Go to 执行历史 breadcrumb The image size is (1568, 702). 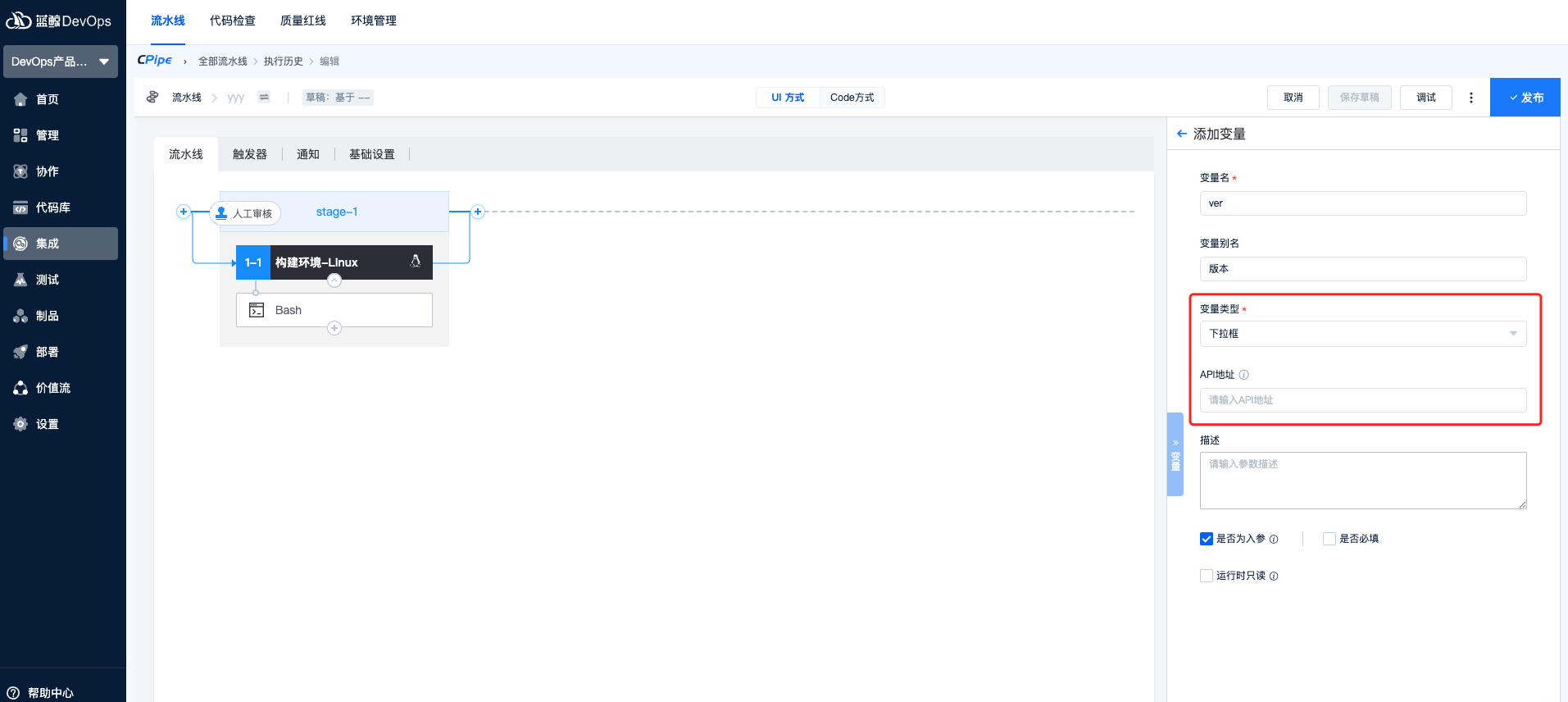(x=284, y=62)
